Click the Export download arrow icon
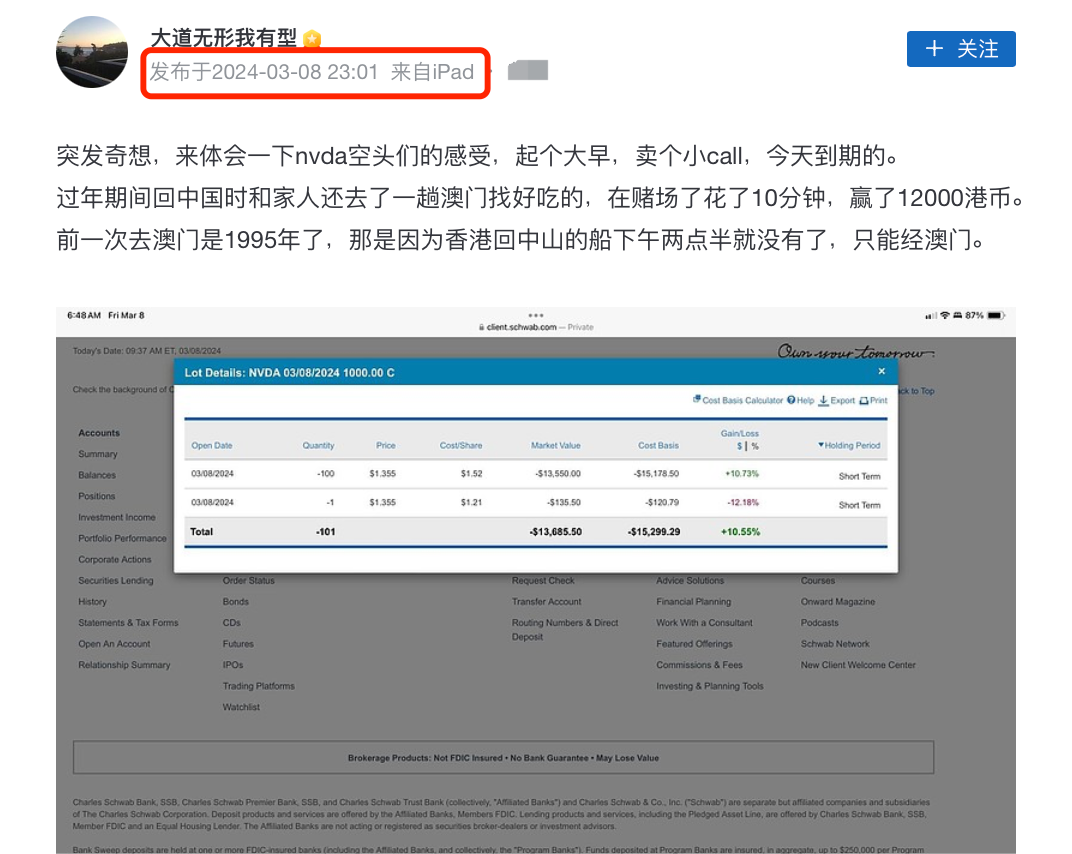Image resolution: width=1072 pixels, height=854 pixels. pos(824,401)
